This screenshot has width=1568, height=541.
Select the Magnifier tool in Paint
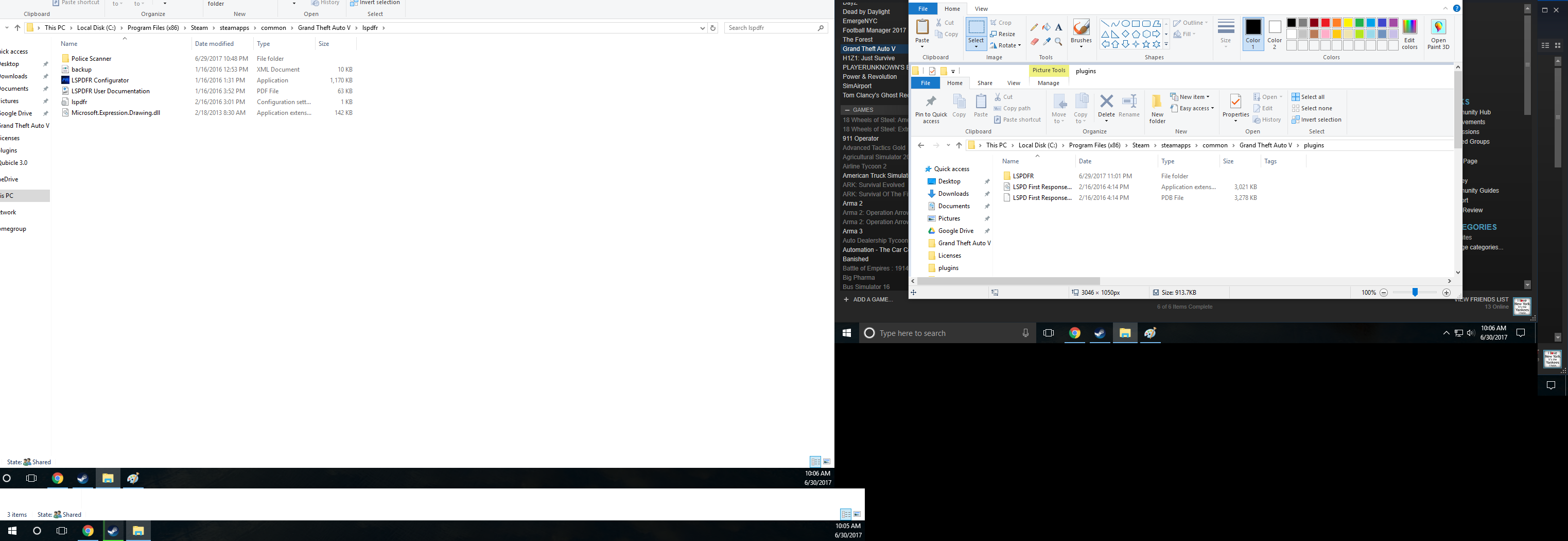coord(1058,41)
